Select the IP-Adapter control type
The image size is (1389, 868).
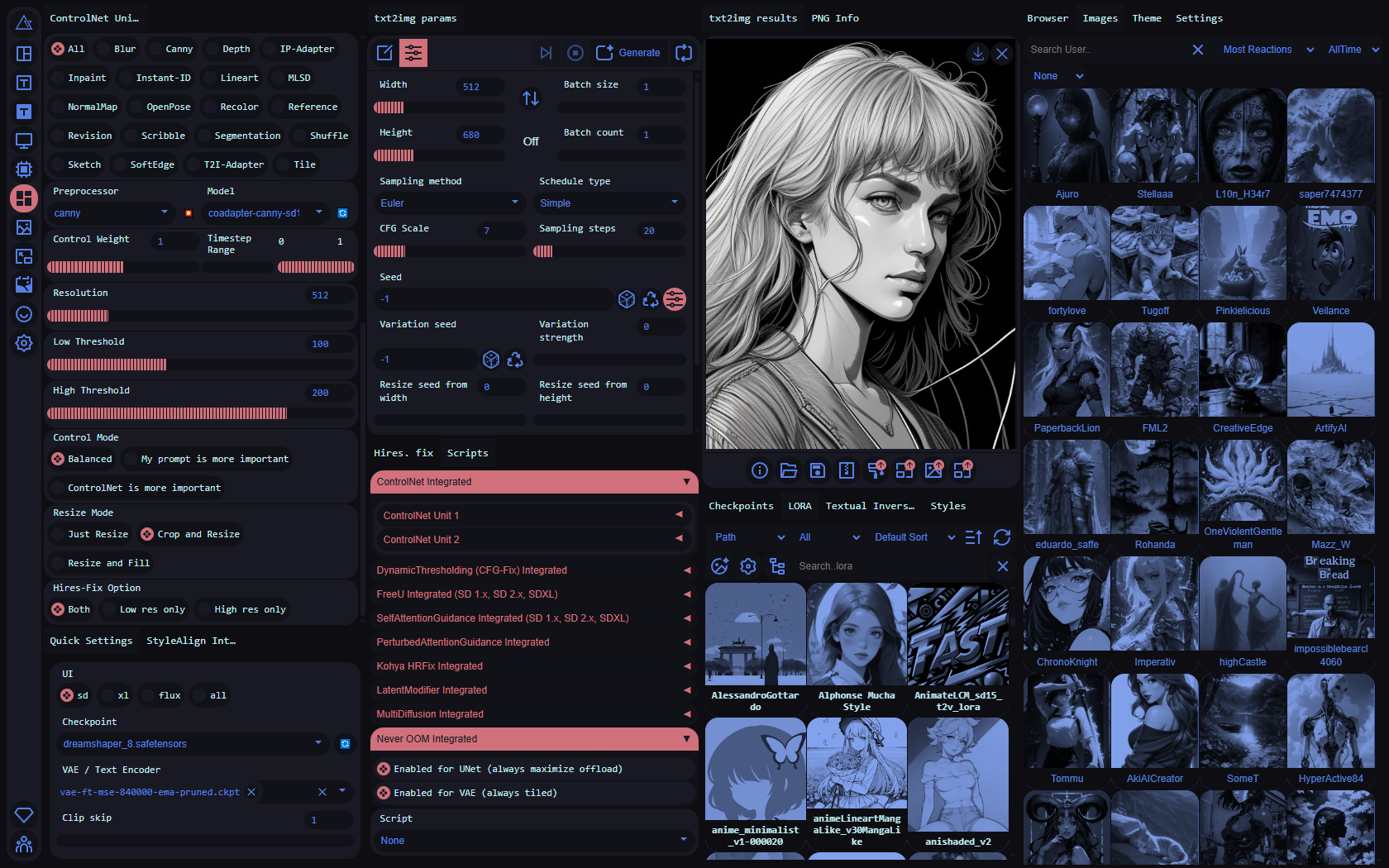[299, 49]
